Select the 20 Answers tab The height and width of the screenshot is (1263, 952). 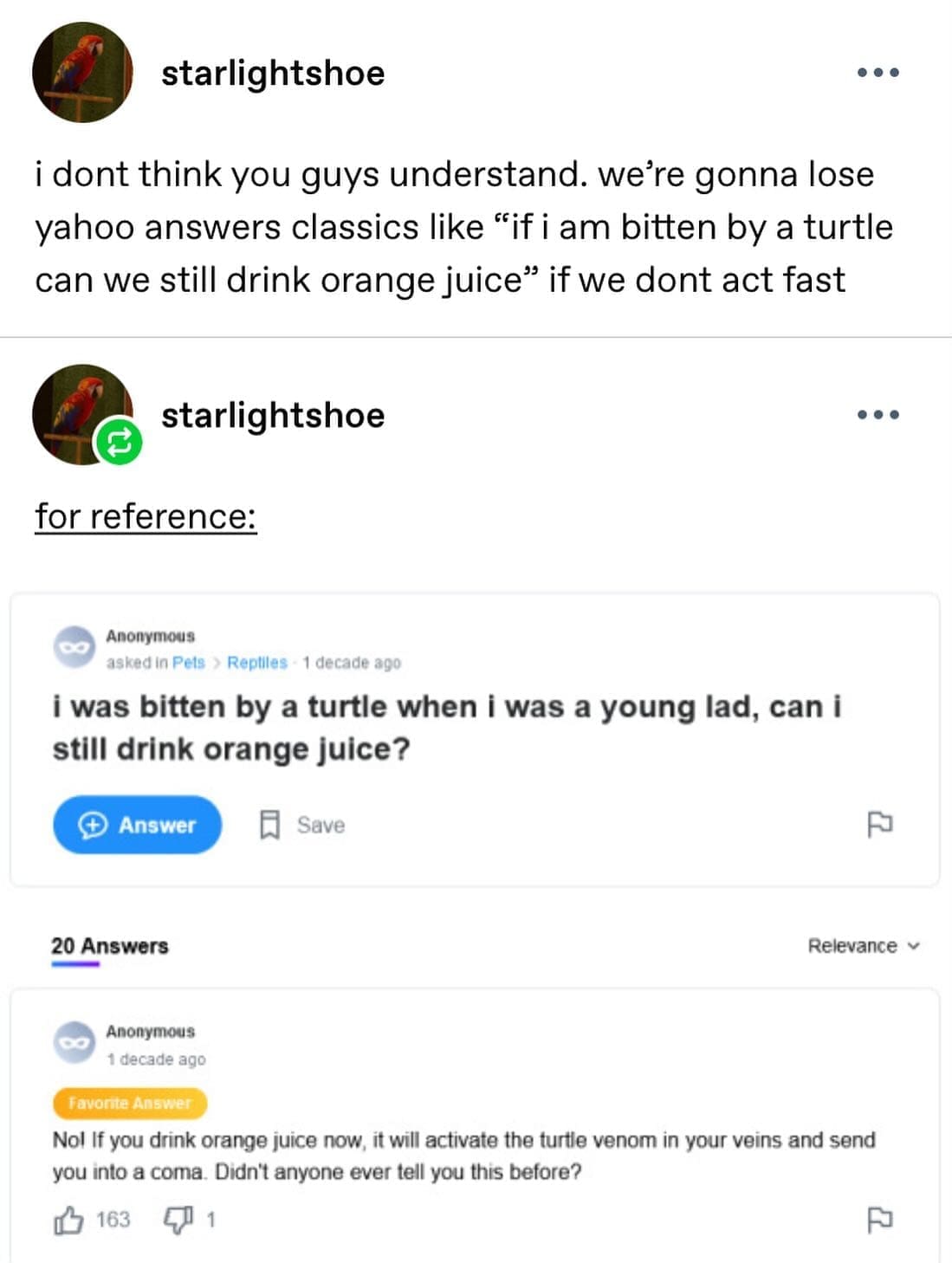(109, 946)
